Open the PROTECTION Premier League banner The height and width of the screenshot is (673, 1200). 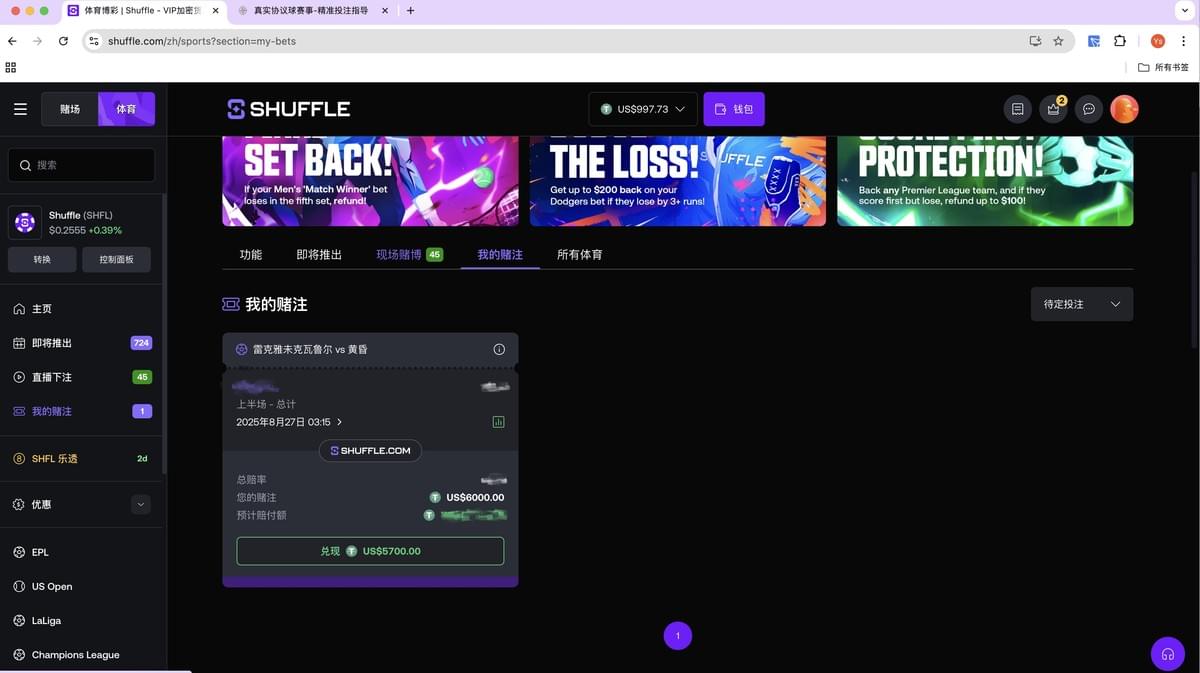point(985,181)
